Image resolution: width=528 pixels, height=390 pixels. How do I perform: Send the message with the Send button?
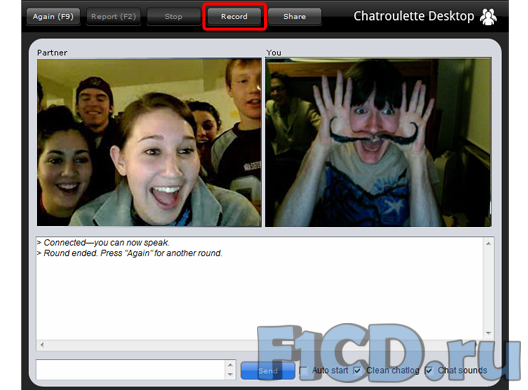(268, 371)
